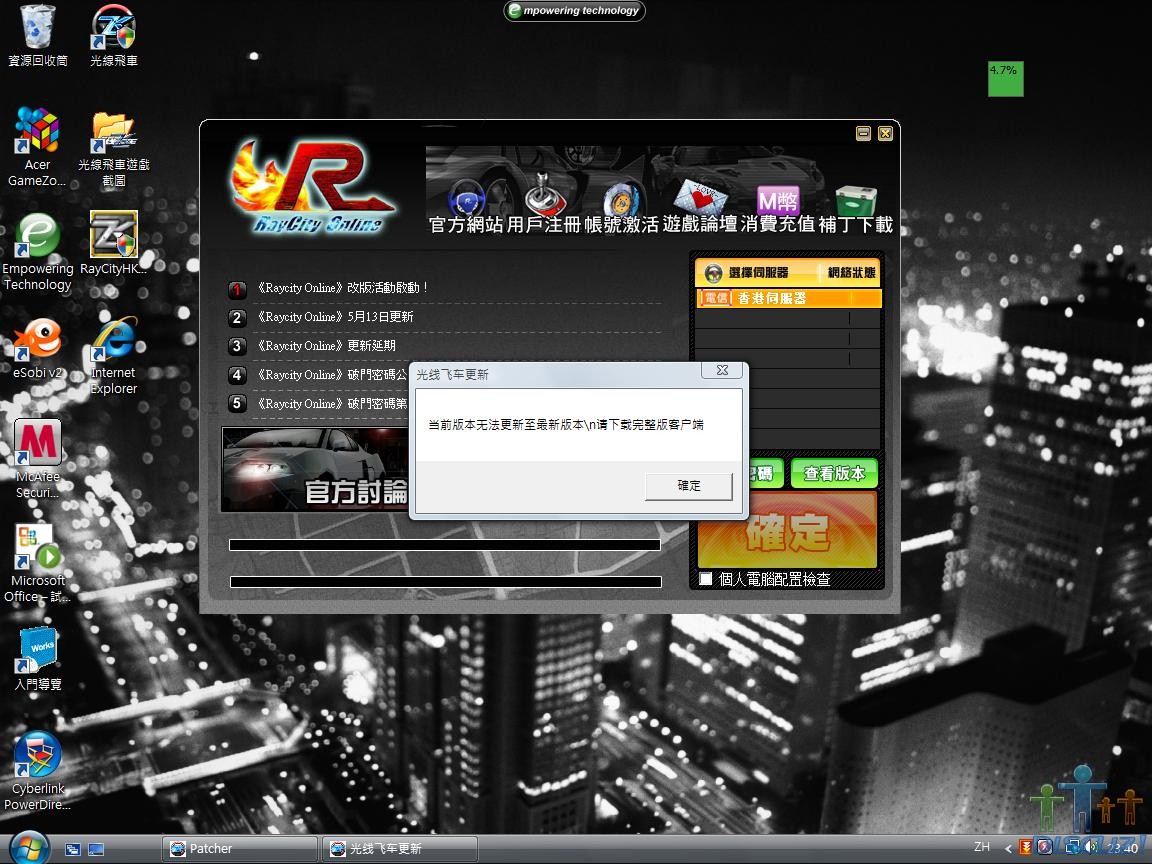Open the taskbar clock
Screen dimensions: 1152x864
tap(1123, 848)
